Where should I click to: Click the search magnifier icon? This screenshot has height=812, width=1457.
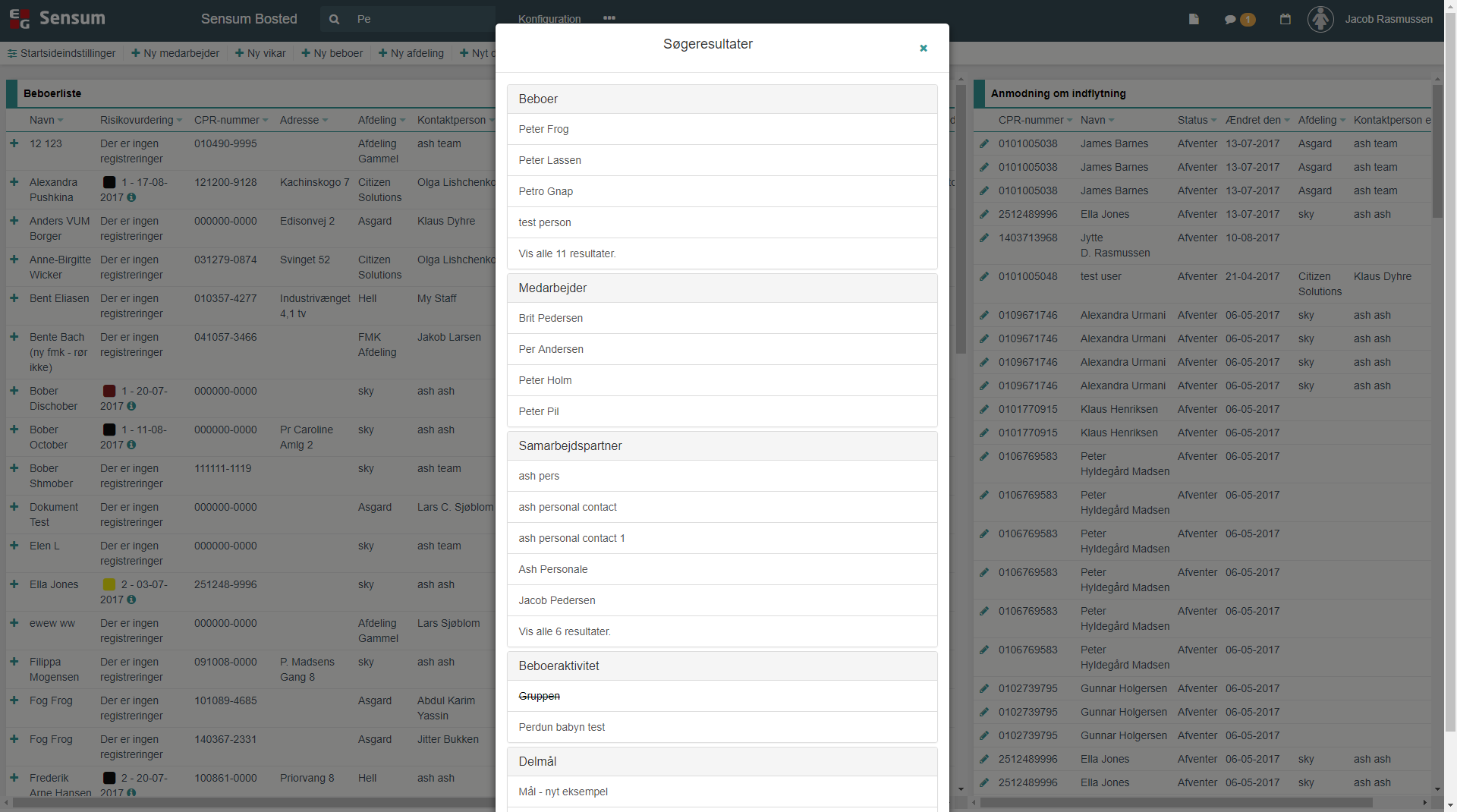point(334,19)
